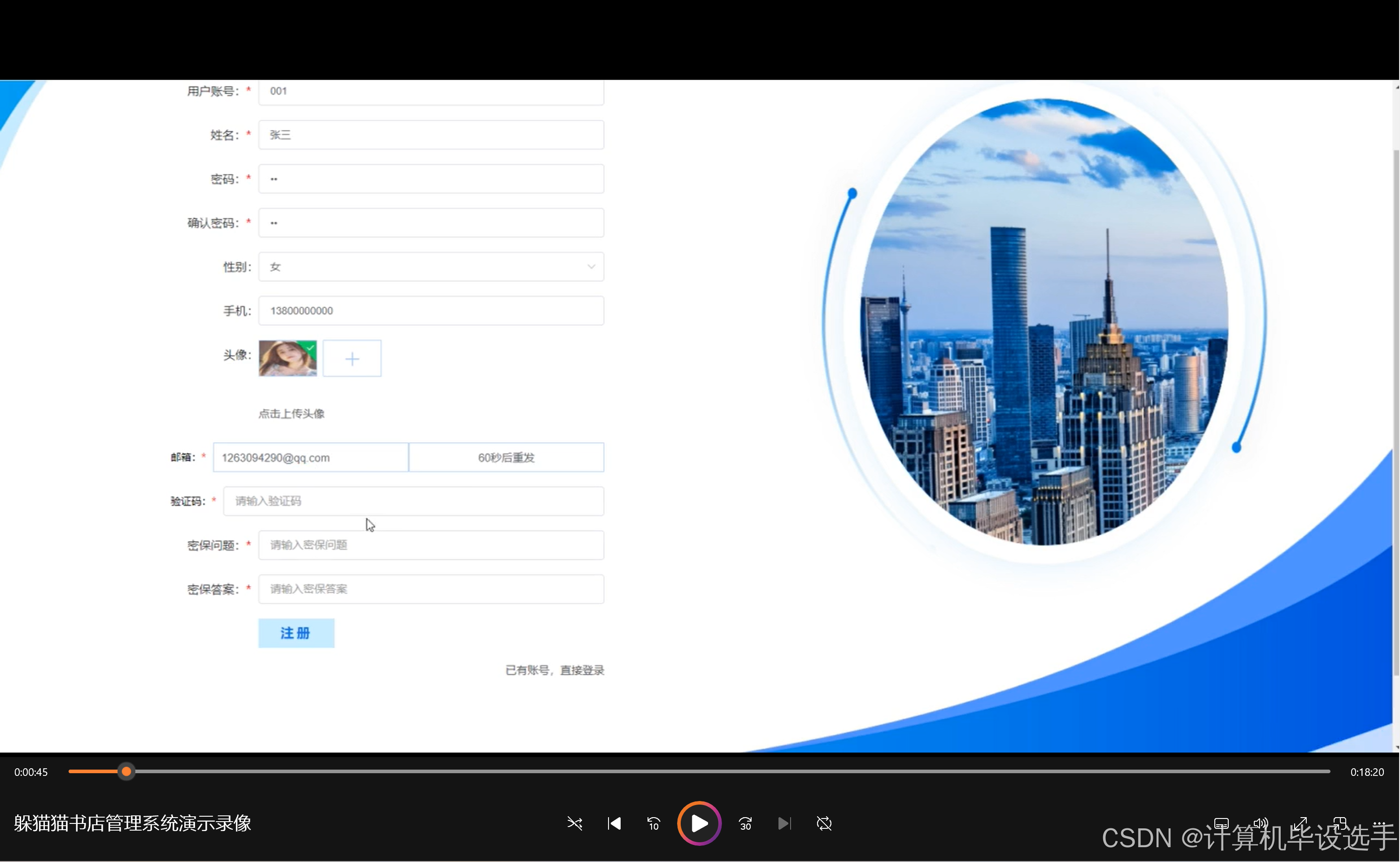Open the subtitles/captions icon
The height and width of the screenshot is (862, 1400).
click(1221, 823)
